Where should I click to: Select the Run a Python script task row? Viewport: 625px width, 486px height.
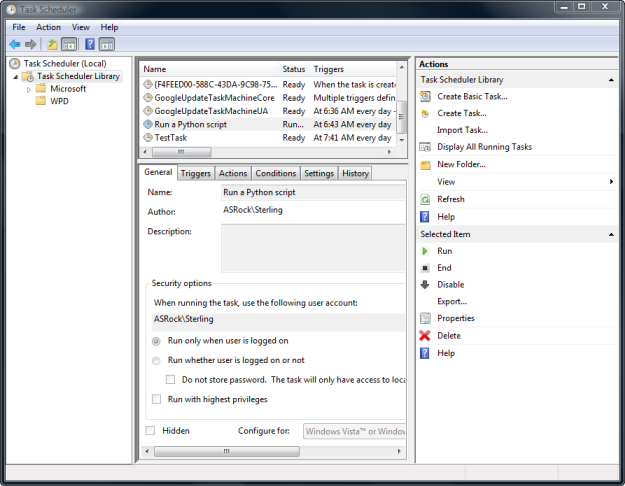click(269, 124)
